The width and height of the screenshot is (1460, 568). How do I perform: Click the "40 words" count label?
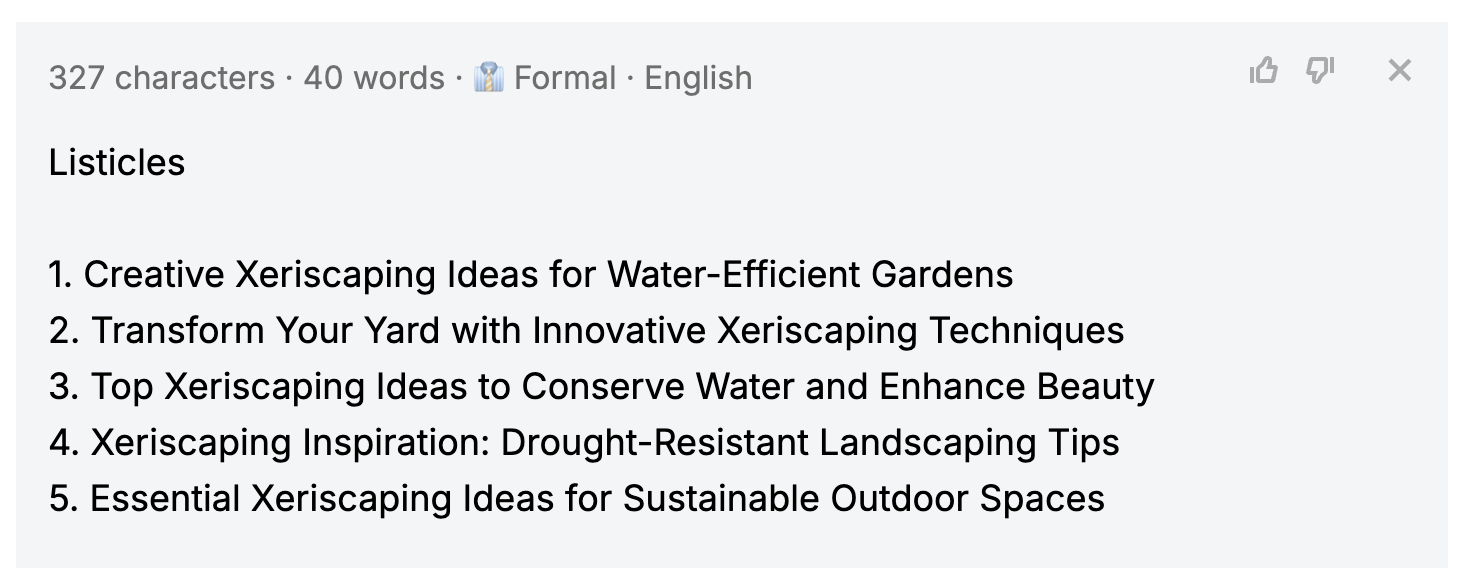[x=374, y=77]
